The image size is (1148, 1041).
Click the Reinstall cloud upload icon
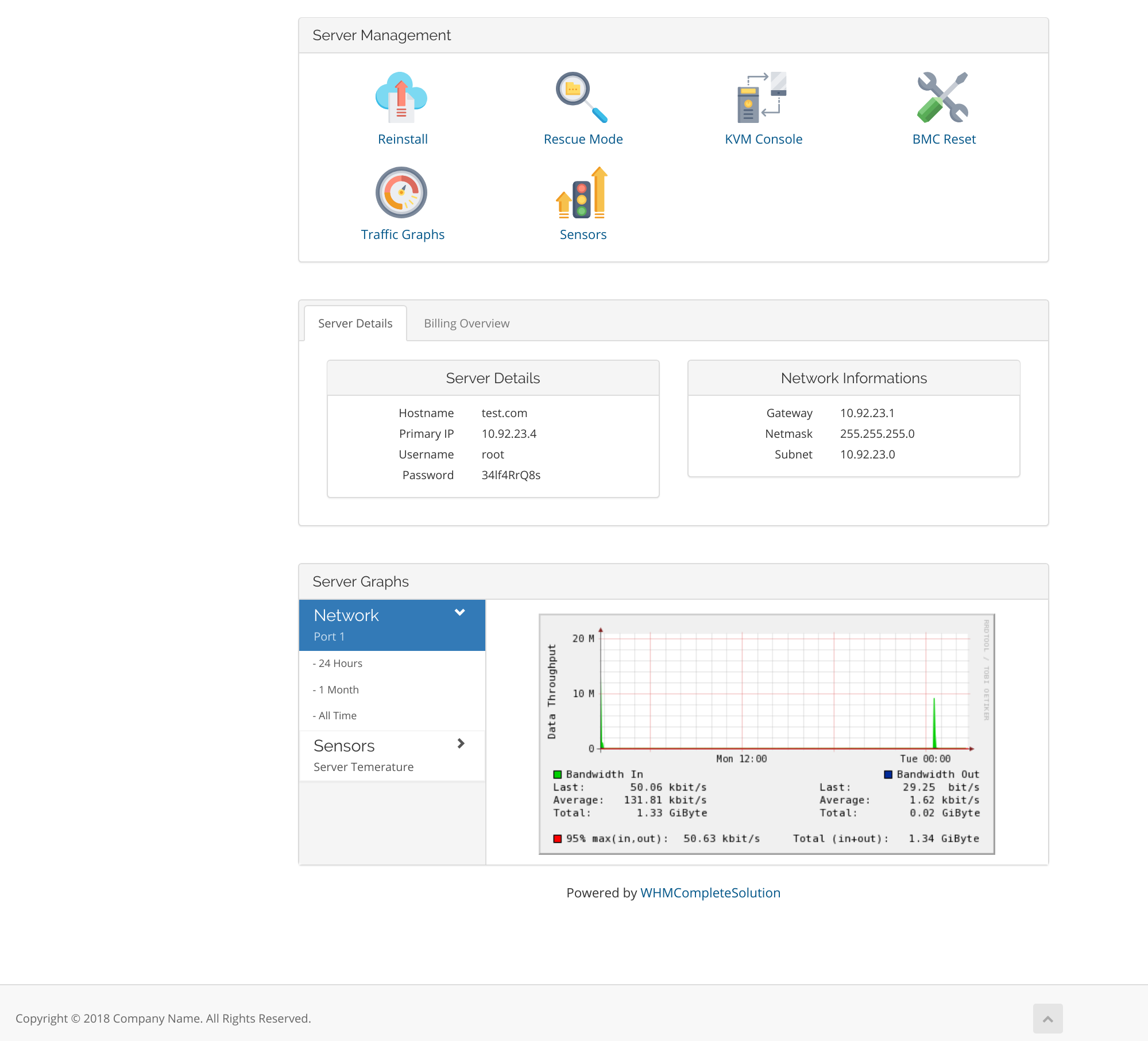pos(401,97)
